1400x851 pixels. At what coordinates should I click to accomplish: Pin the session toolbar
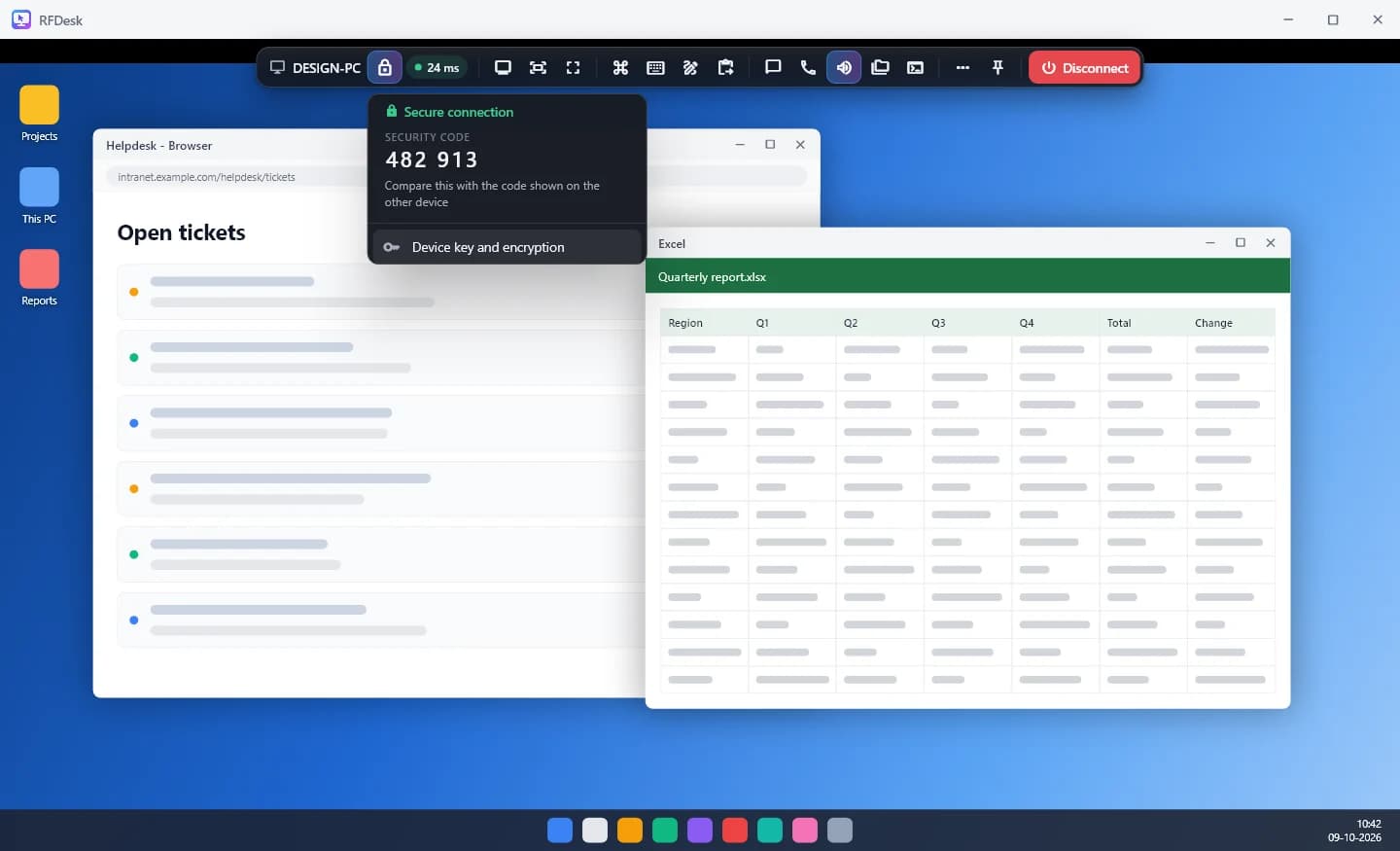[997, 68]
